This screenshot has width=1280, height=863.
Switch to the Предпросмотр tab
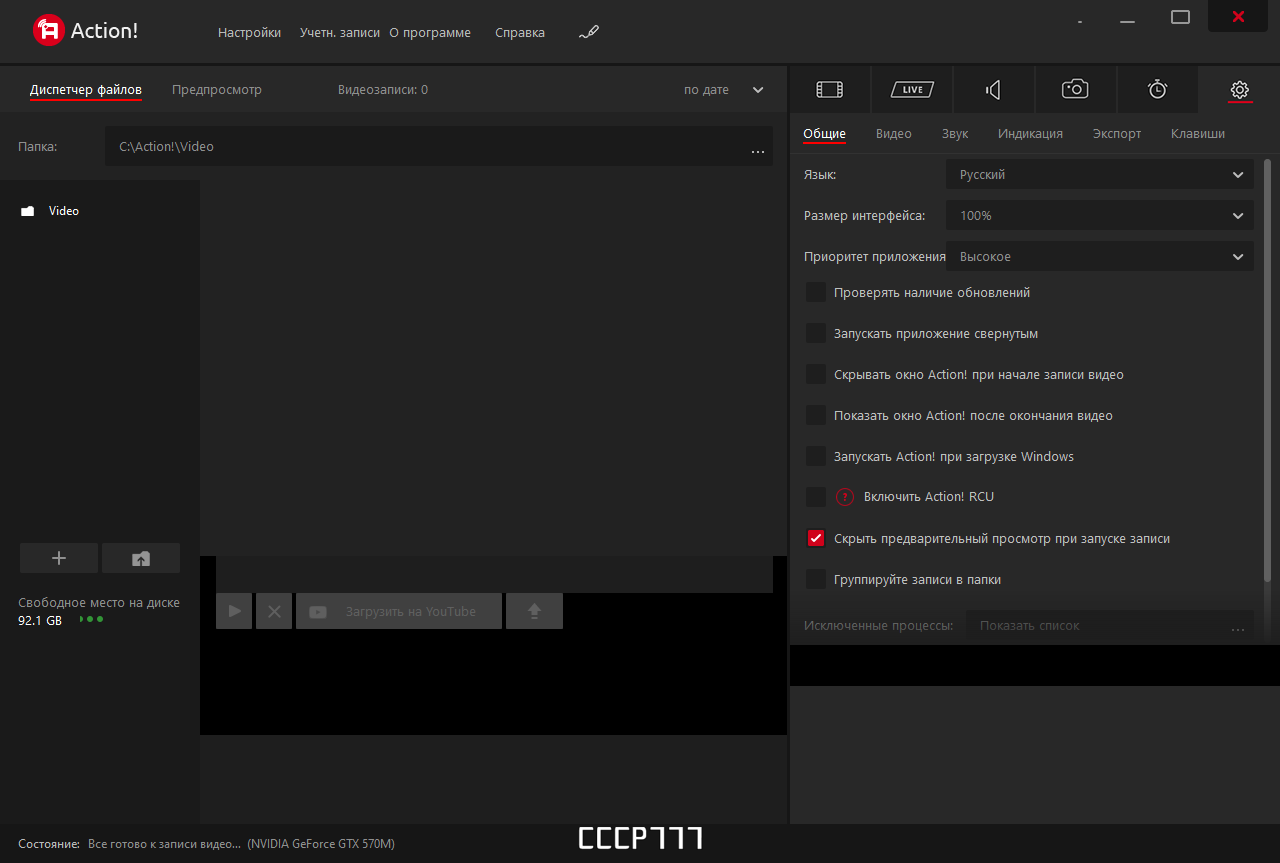tap(217, 90)
